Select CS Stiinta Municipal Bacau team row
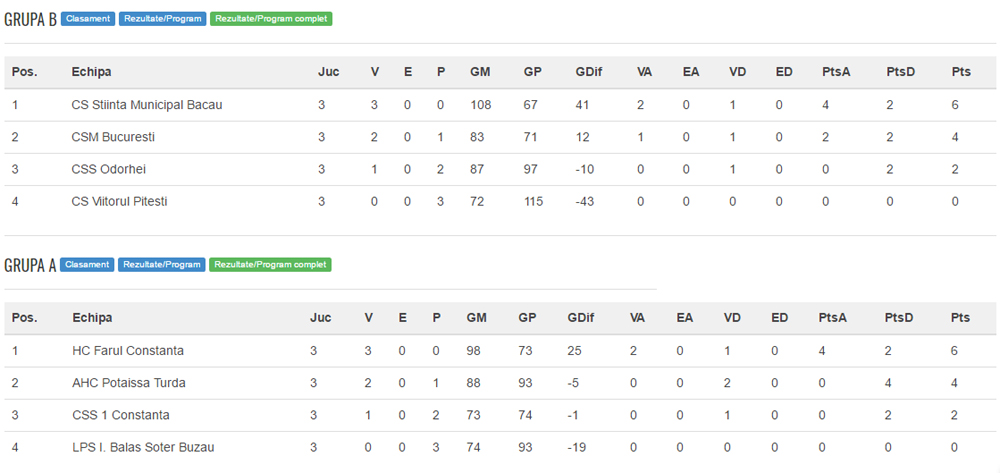 coord(147,105)
